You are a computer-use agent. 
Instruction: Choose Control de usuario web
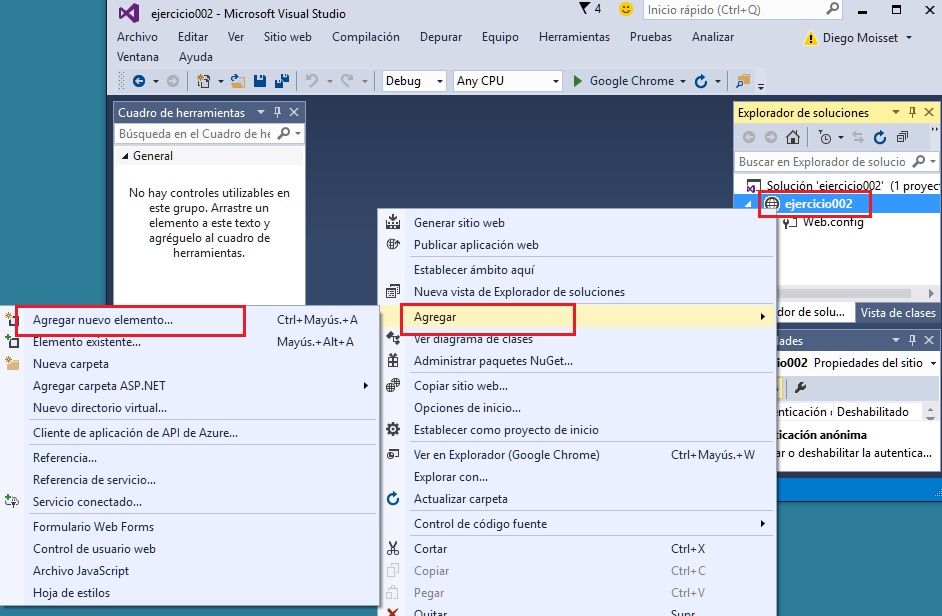coord(190,549)
